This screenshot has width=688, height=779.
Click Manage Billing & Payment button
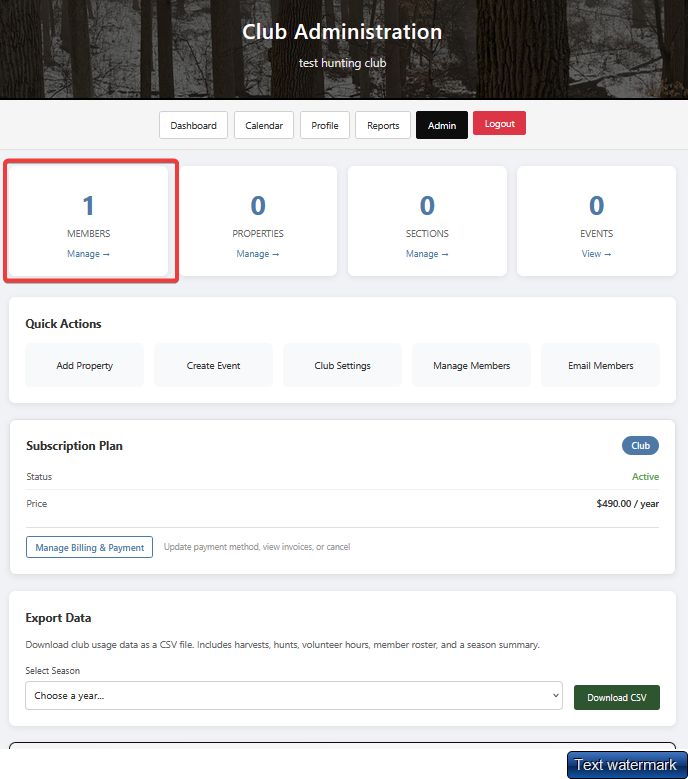click(x=89, y=547)
